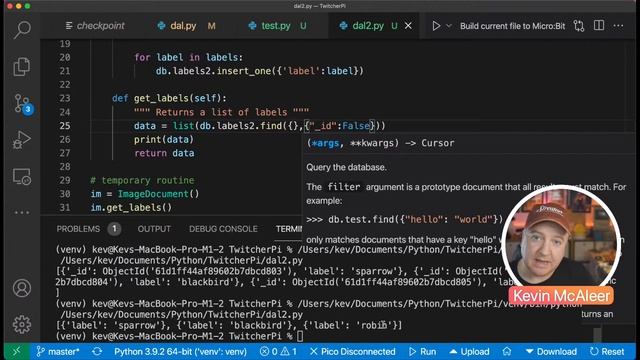Click line number 25 in gutter
This screenshot has width=640, height=360.
(x=65, y=126)
